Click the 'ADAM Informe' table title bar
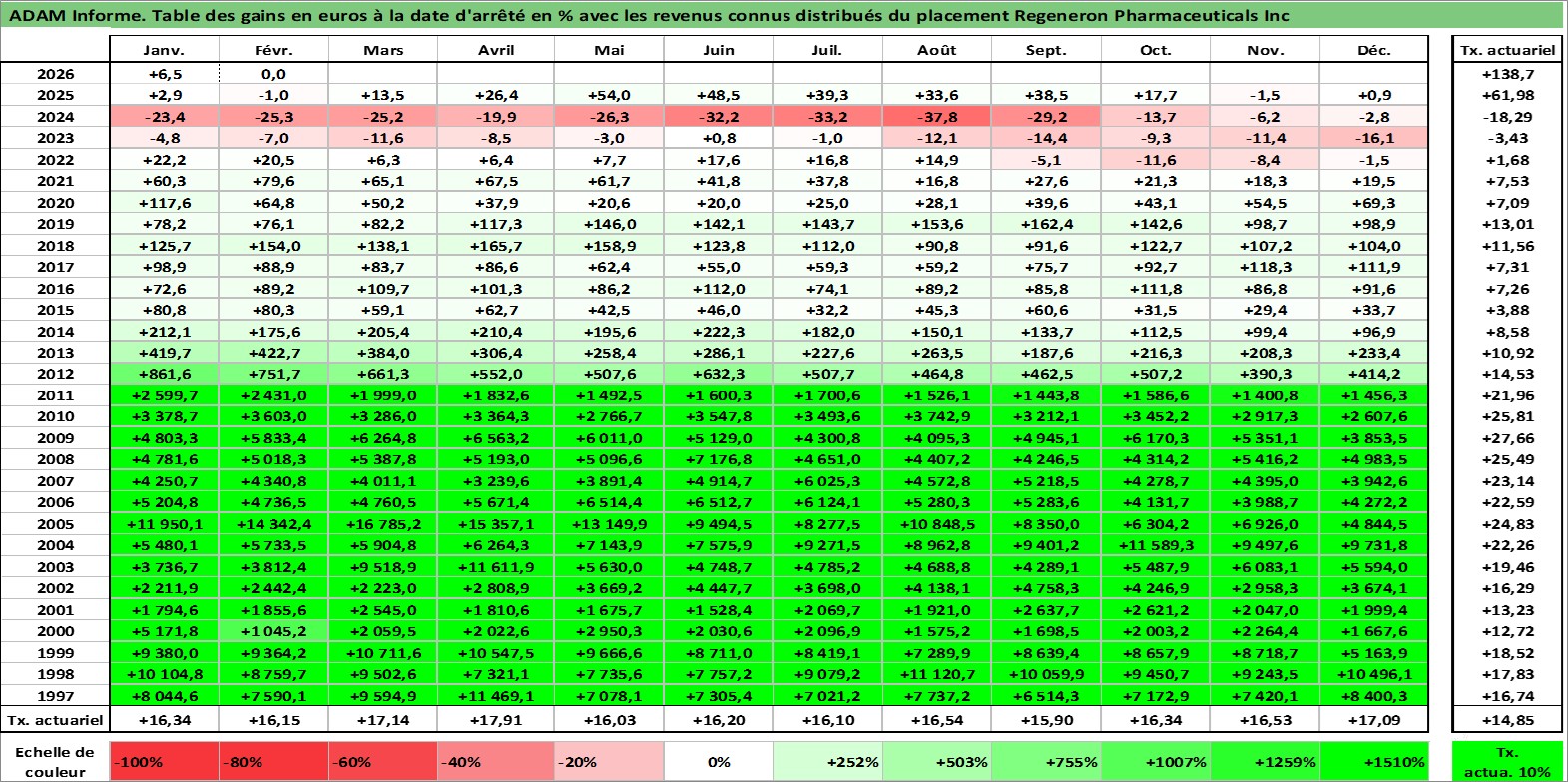Image resolution: width=1568 pixels, height=782 pixels. click(783, 15)
